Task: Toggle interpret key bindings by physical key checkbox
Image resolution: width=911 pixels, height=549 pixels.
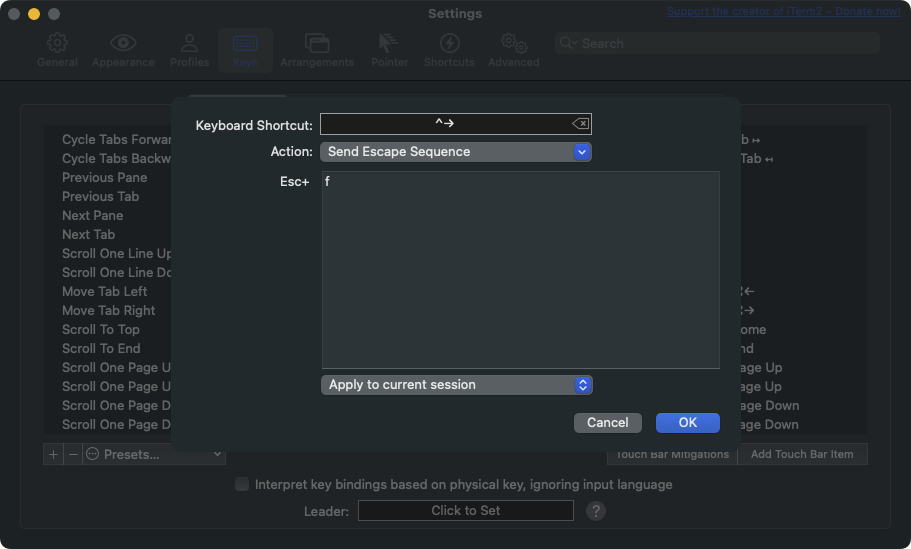Action: coord(242,484)
